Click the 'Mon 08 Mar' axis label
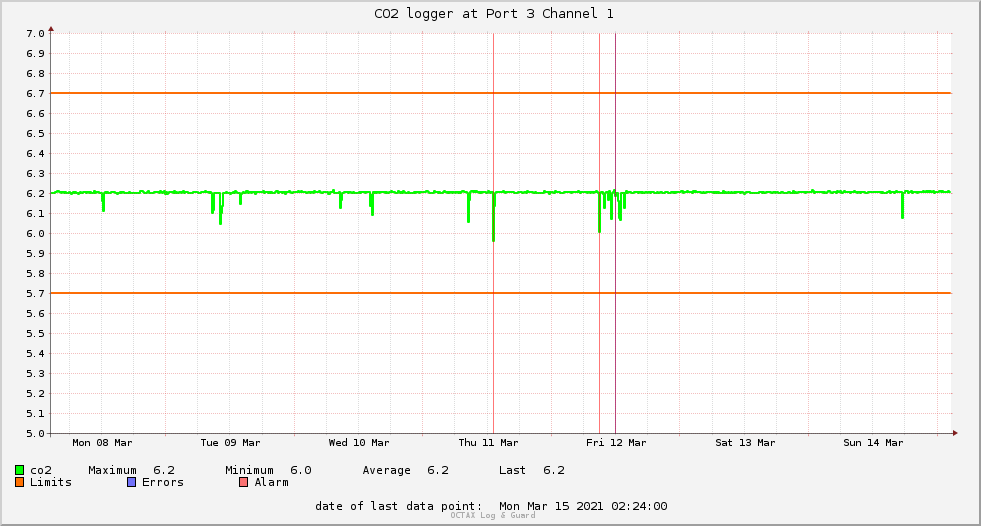Image resolution: width=981 pixels, height=526 pixels. tap(102, 443)
